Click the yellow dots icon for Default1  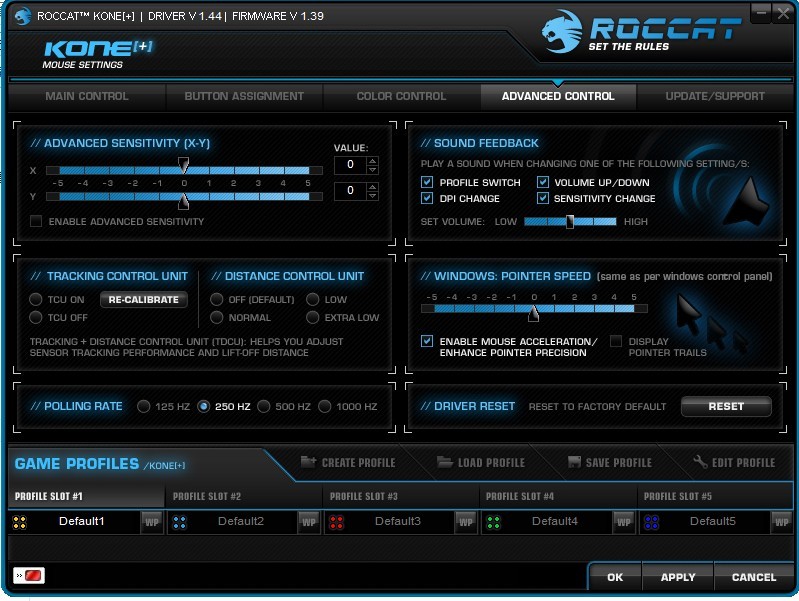(x=20, y=522)
